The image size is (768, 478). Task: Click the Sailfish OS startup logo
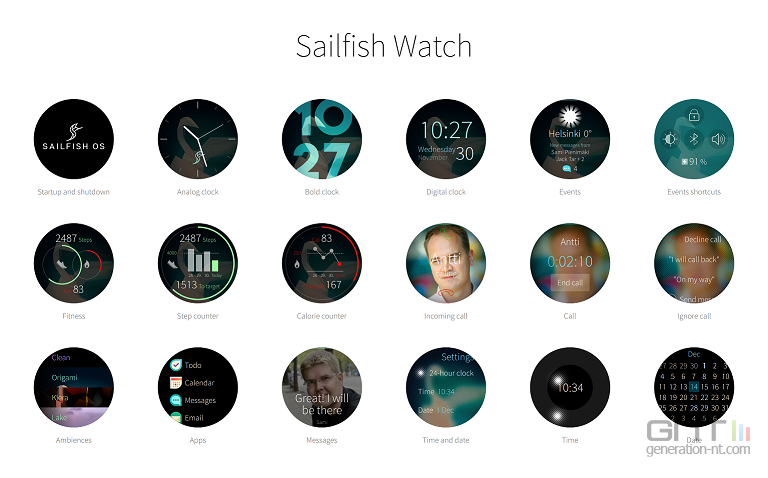(74, 139)
